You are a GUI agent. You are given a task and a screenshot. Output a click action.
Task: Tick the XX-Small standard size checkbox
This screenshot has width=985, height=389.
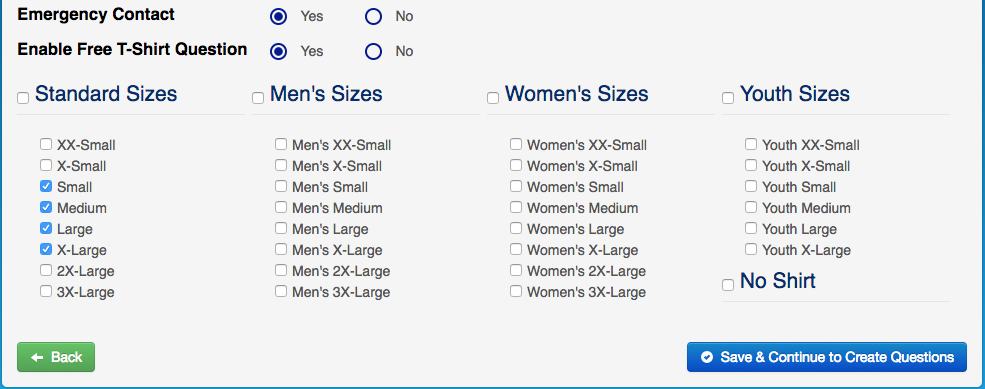pyautogui.click(x=46, y=145)
